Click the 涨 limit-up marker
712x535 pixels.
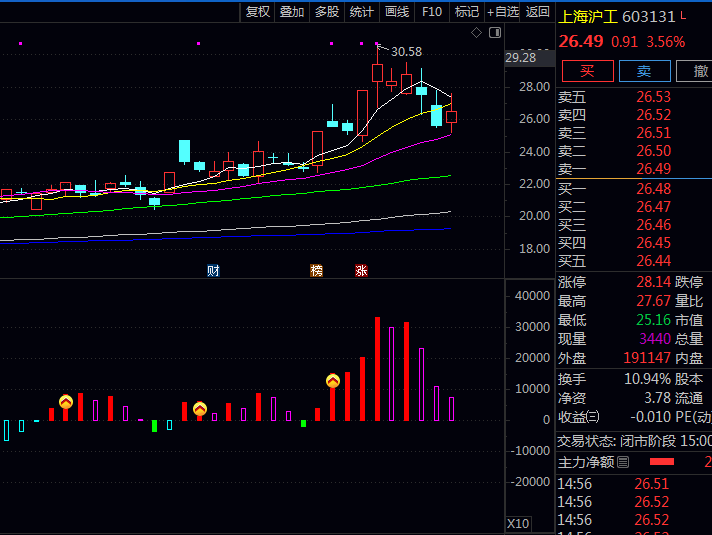[361, 271]
